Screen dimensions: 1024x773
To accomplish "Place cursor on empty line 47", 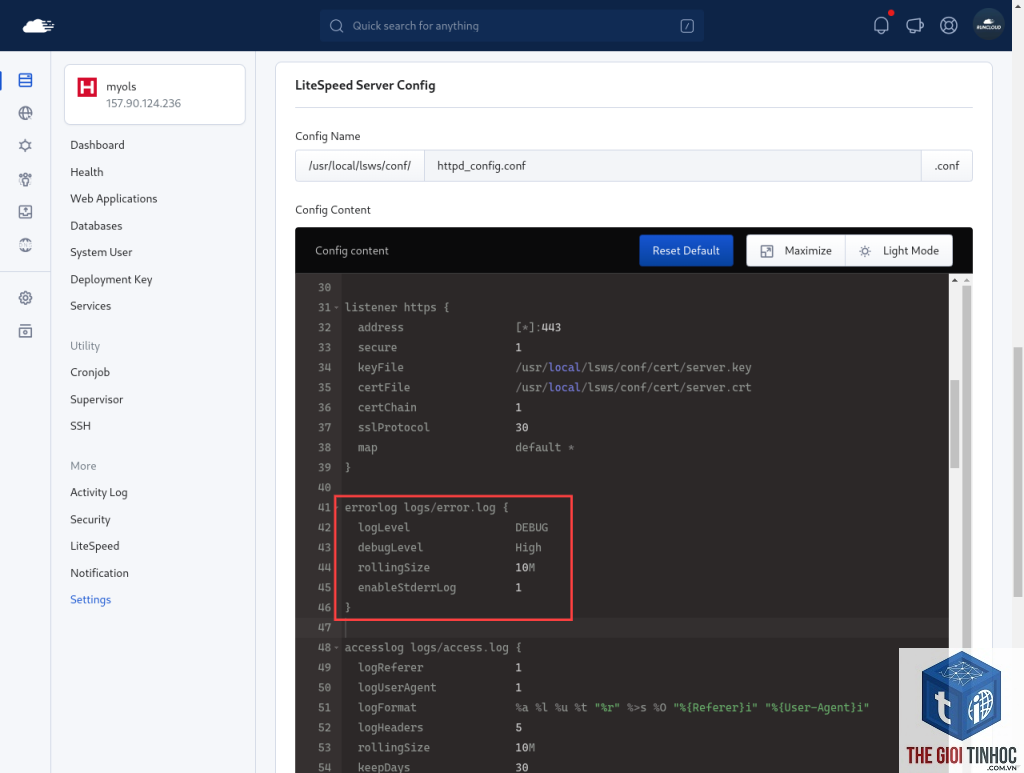I will tap(645, 627).
